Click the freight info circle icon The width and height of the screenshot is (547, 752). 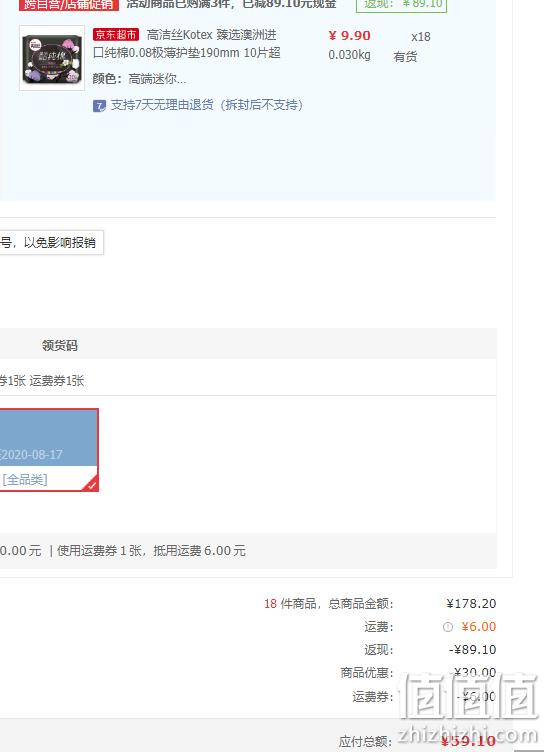pos(448,627)
